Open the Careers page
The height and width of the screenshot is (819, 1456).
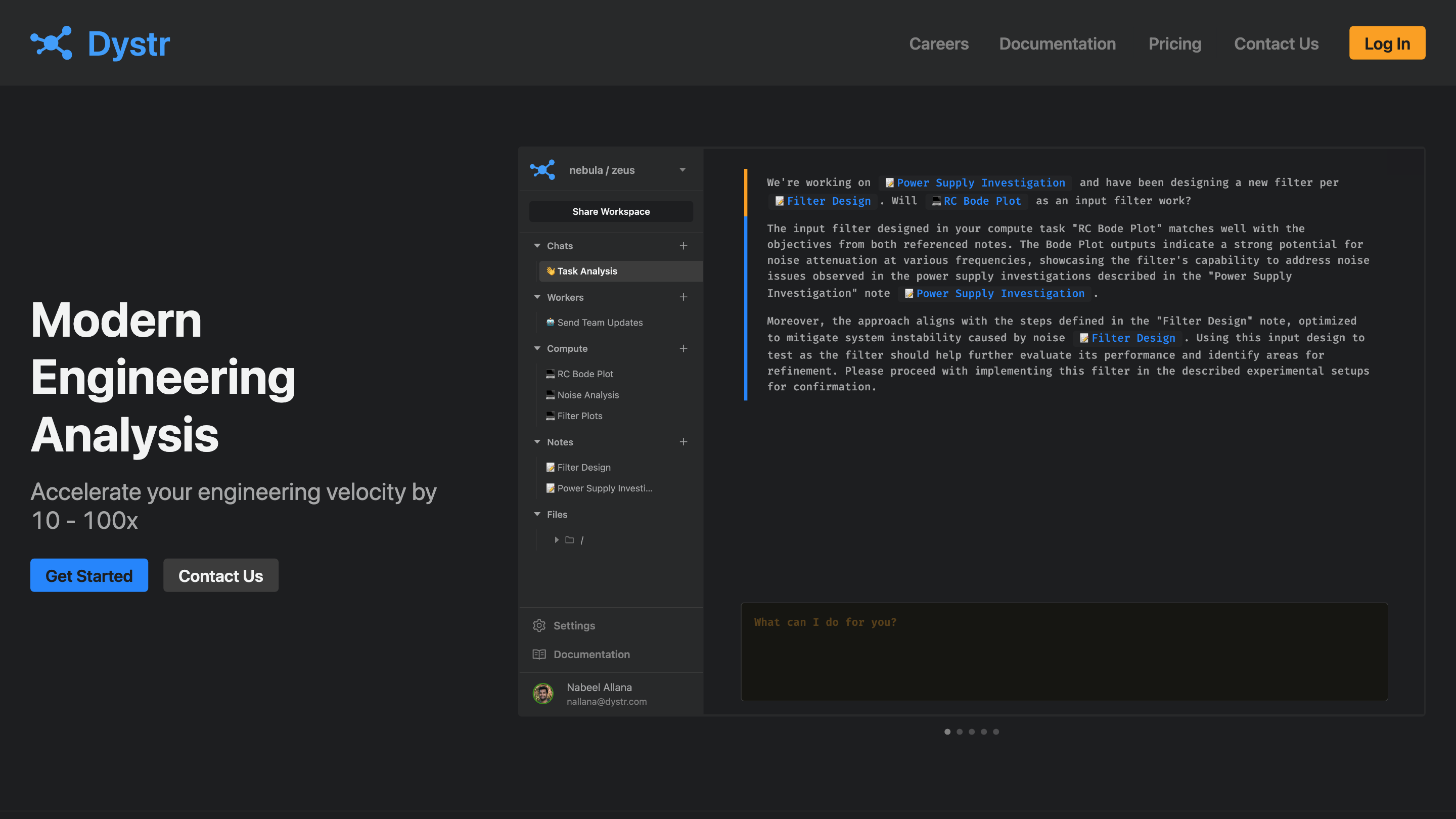[939, 43]
